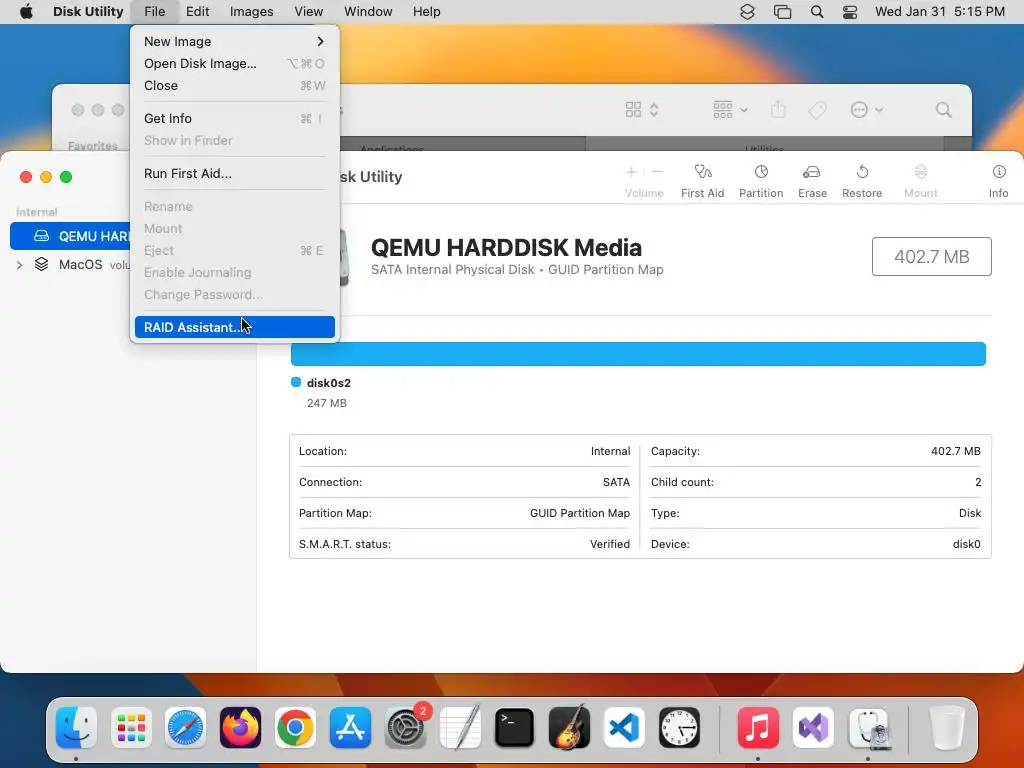
Task: Open the View menu
Action: (308, 12)
